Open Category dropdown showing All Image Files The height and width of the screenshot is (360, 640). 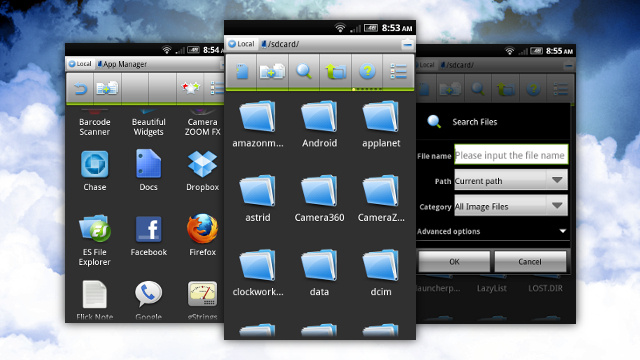coord(511,206)
